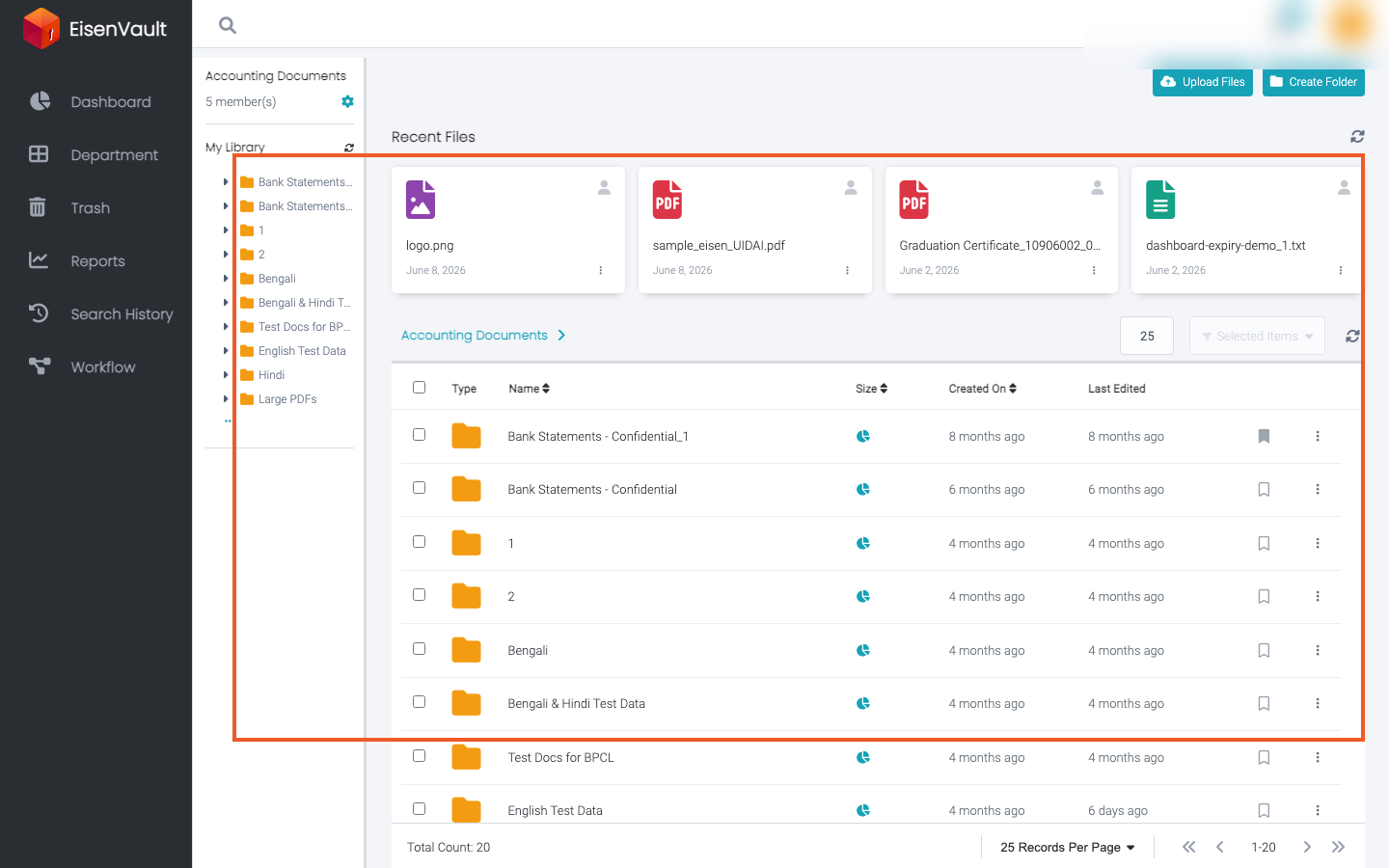Bookmark the Bank Statements - Confidential folder
The height and width of the screenshot is (868, 1389).
tap(1264, 490)
